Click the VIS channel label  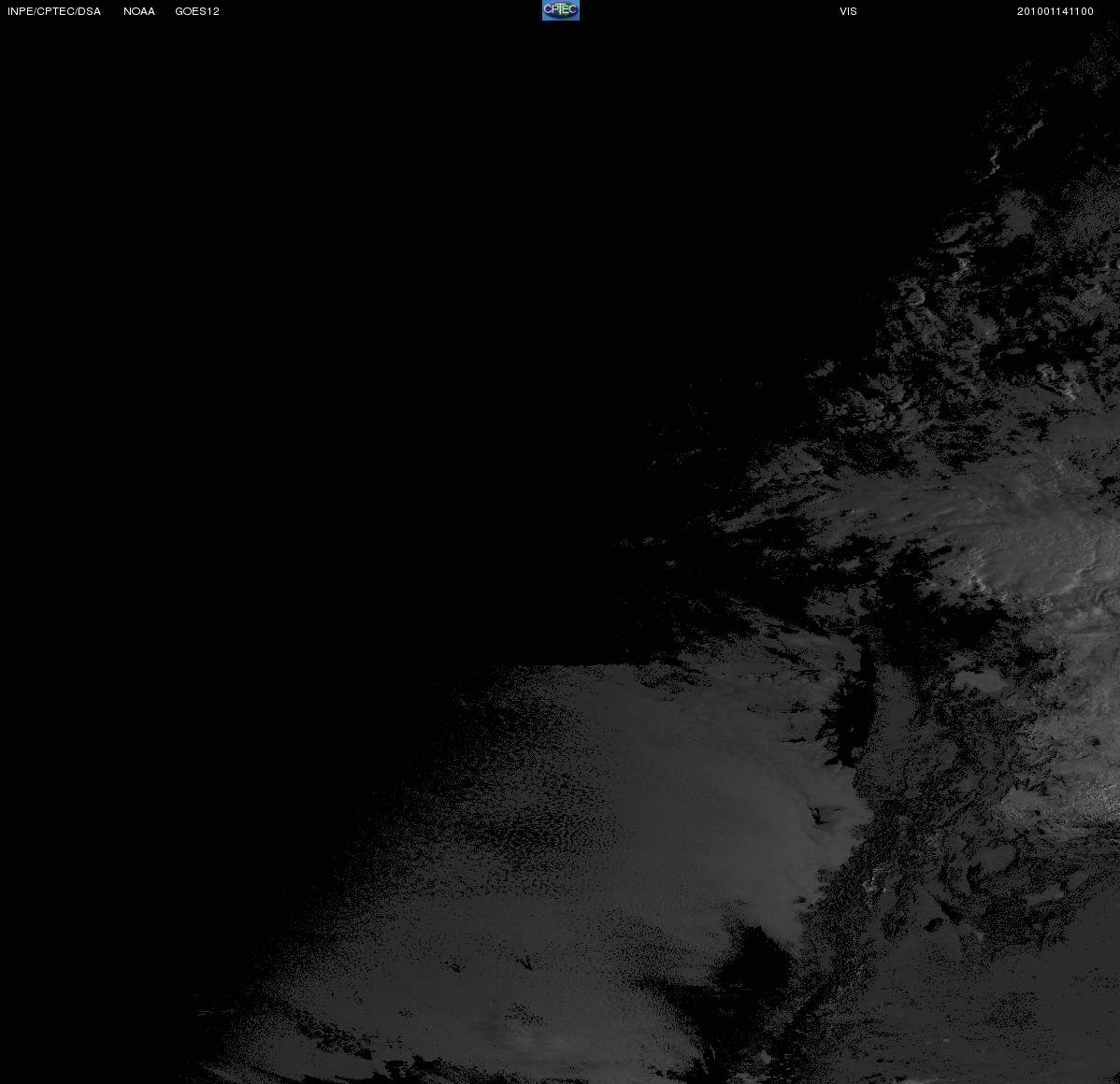849,11
